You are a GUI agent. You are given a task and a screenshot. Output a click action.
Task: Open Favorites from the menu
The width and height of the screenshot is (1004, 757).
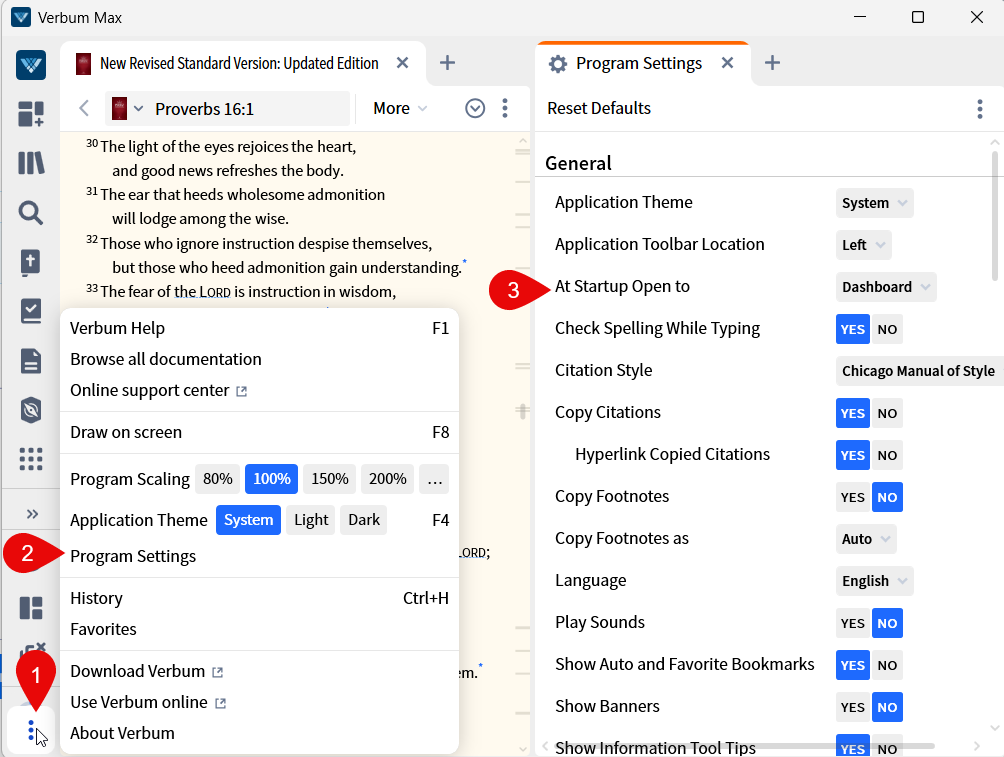point(259,630)
